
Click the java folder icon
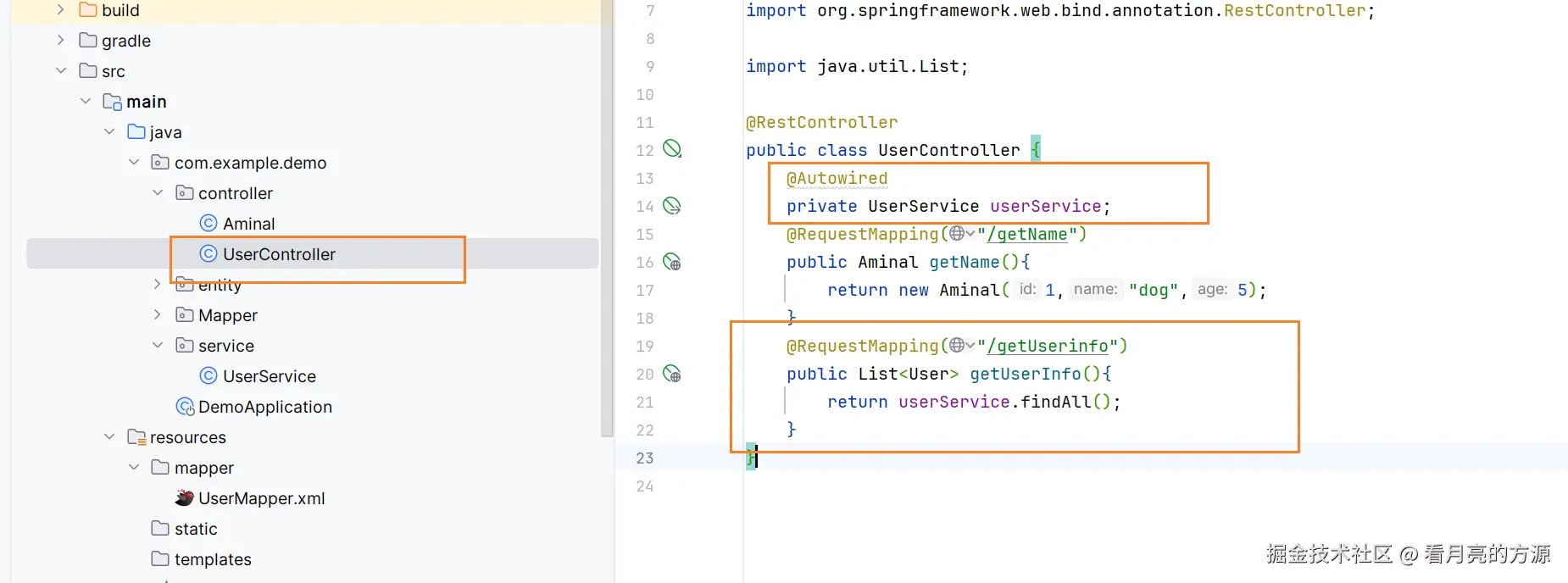pos(136,131)
